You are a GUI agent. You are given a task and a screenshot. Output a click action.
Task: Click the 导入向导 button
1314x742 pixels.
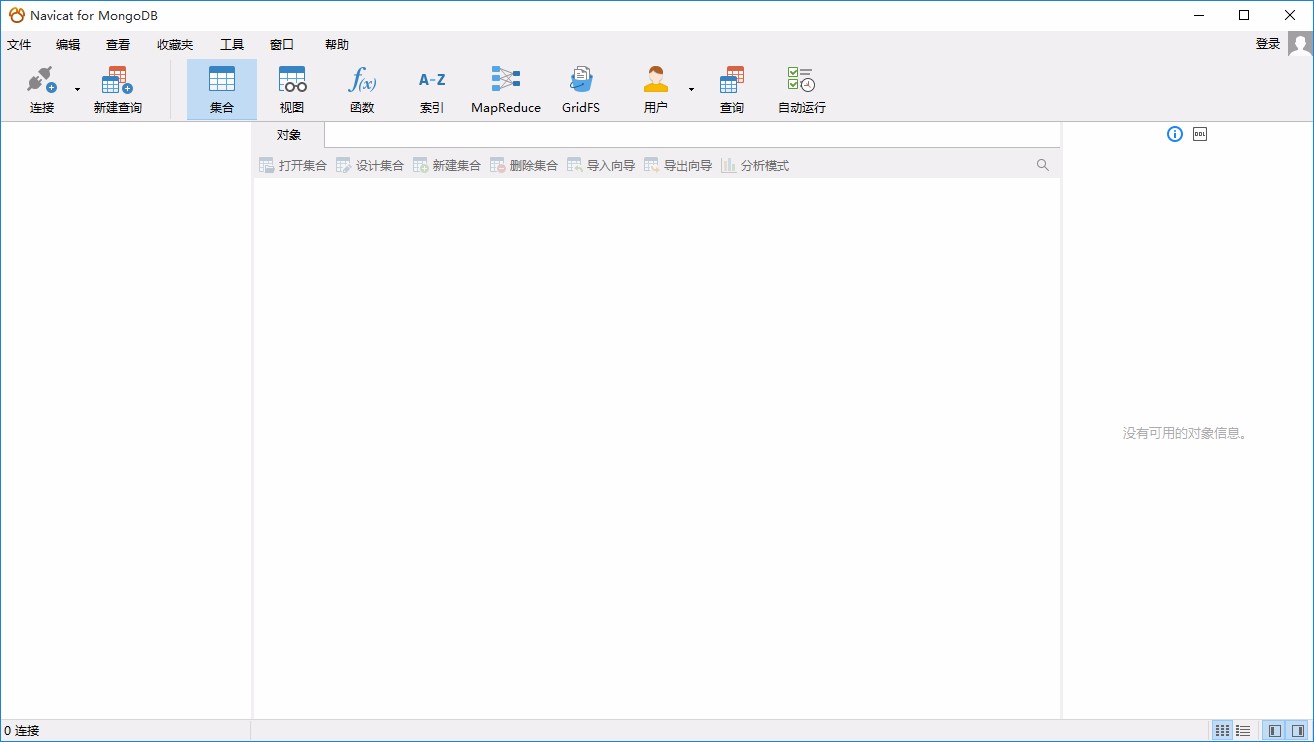[x=601, y=166]
